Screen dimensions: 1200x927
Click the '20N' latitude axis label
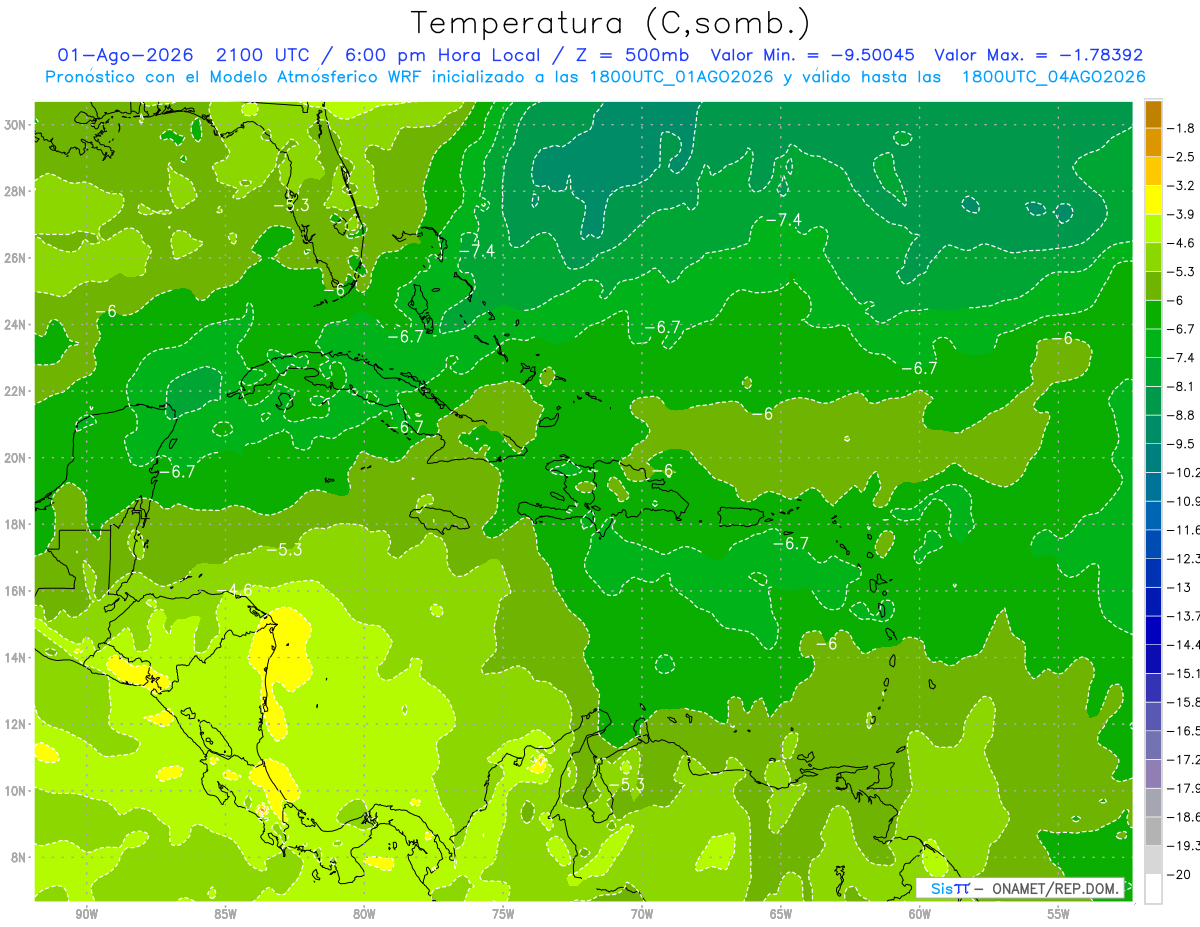[15, 458]
